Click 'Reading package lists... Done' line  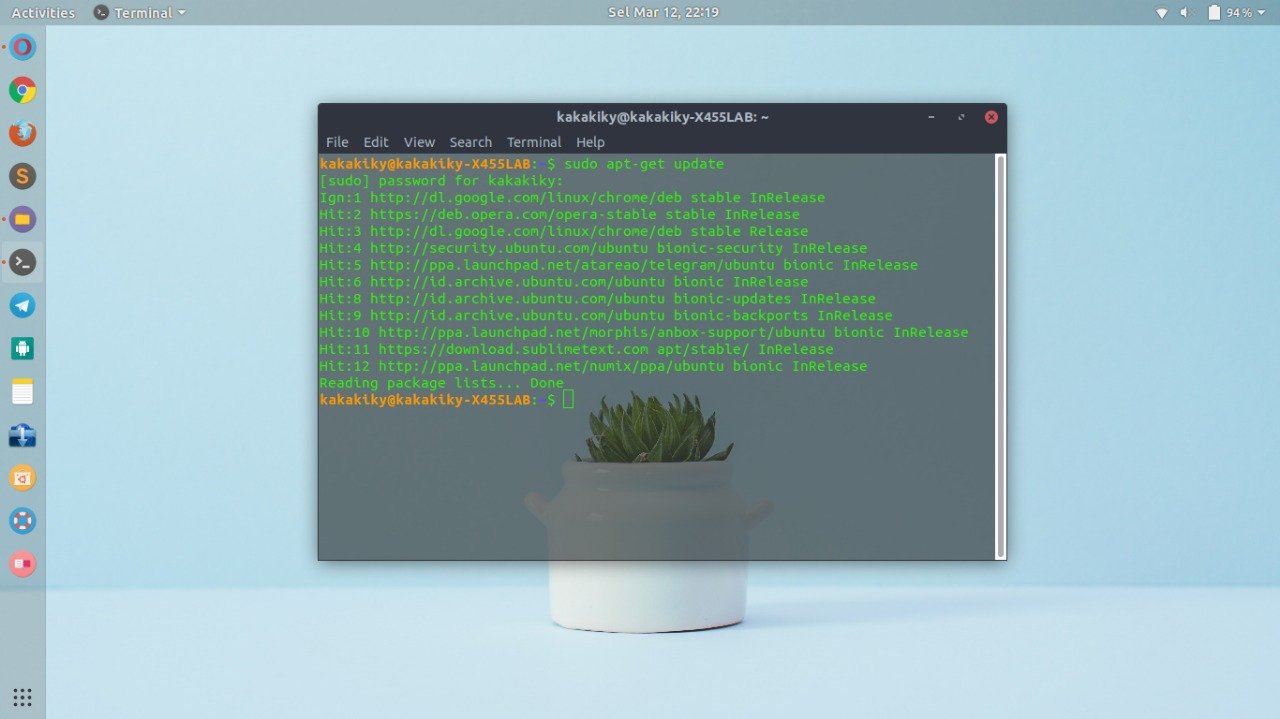pos(441,384)
